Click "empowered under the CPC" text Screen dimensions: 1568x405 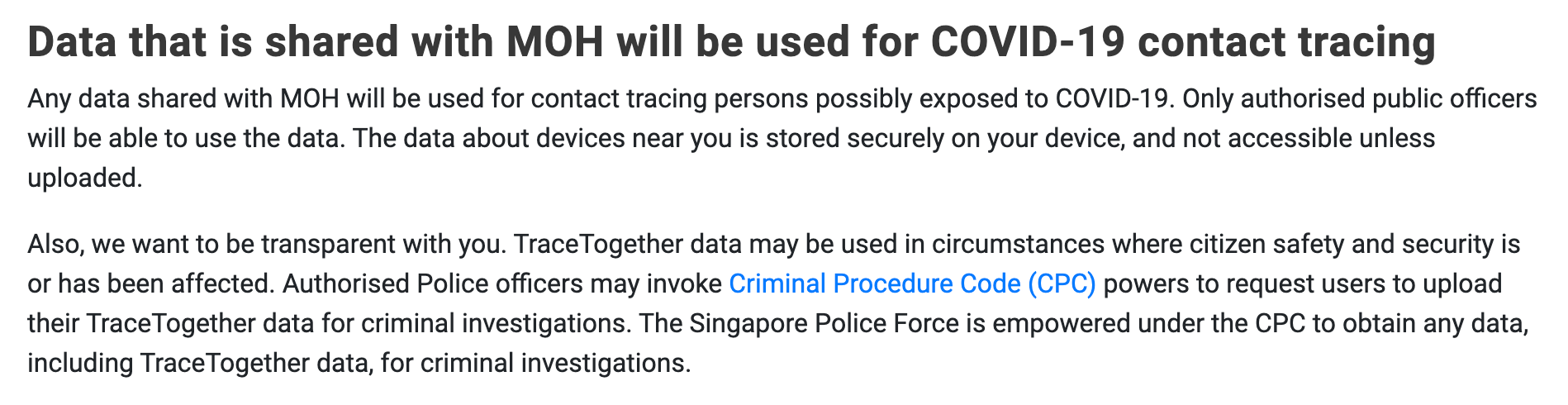pyautogui.click(x=1149, y=323)
